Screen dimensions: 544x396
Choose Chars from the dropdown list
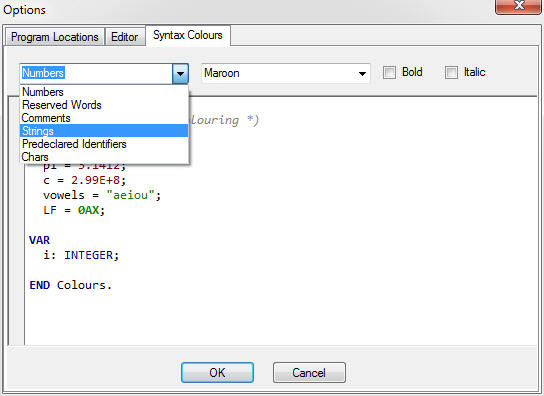104,157
